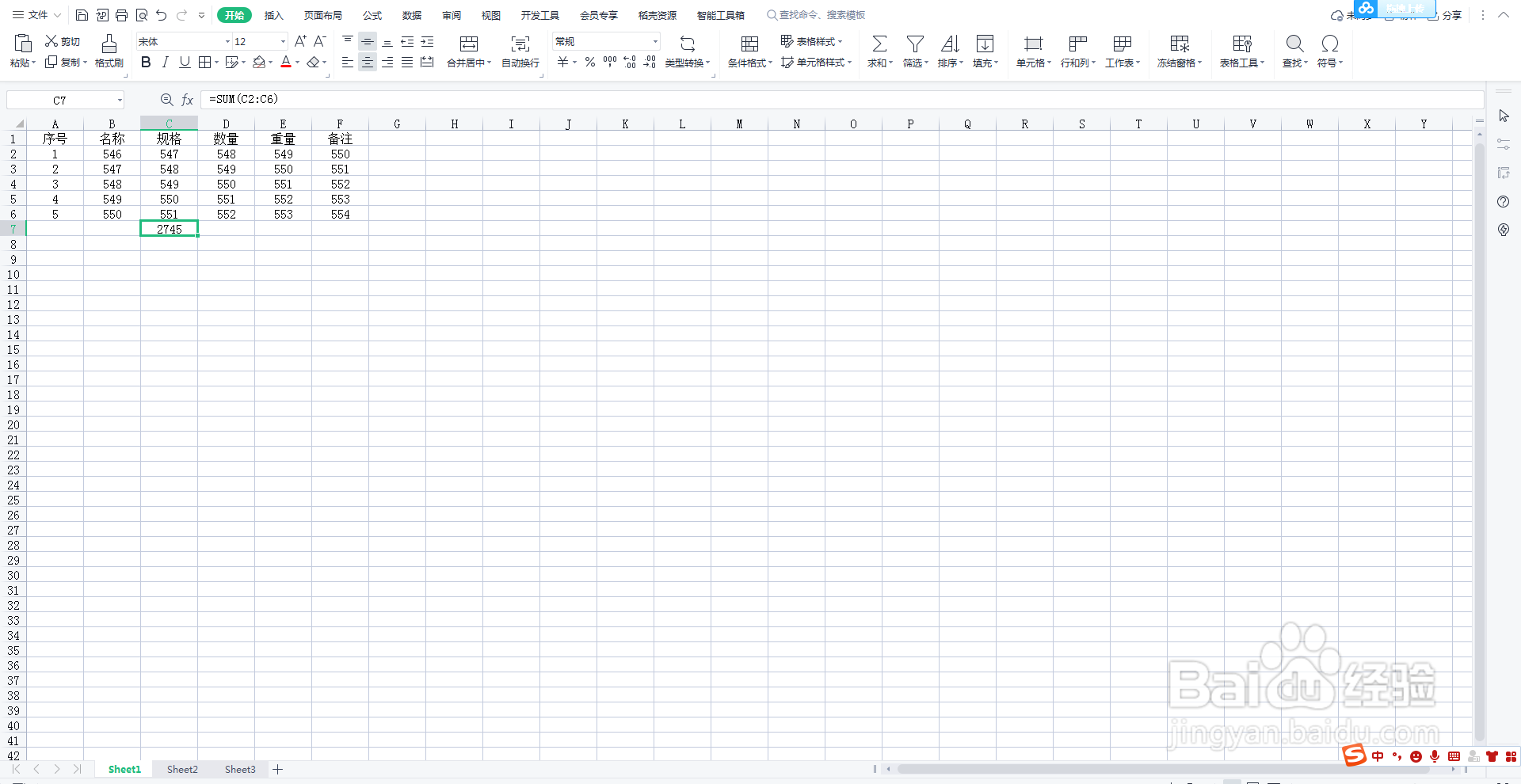The image size is (1521, 784).
Task: Expand the Name Box dropdown arrow
Action: coord(120,100)
